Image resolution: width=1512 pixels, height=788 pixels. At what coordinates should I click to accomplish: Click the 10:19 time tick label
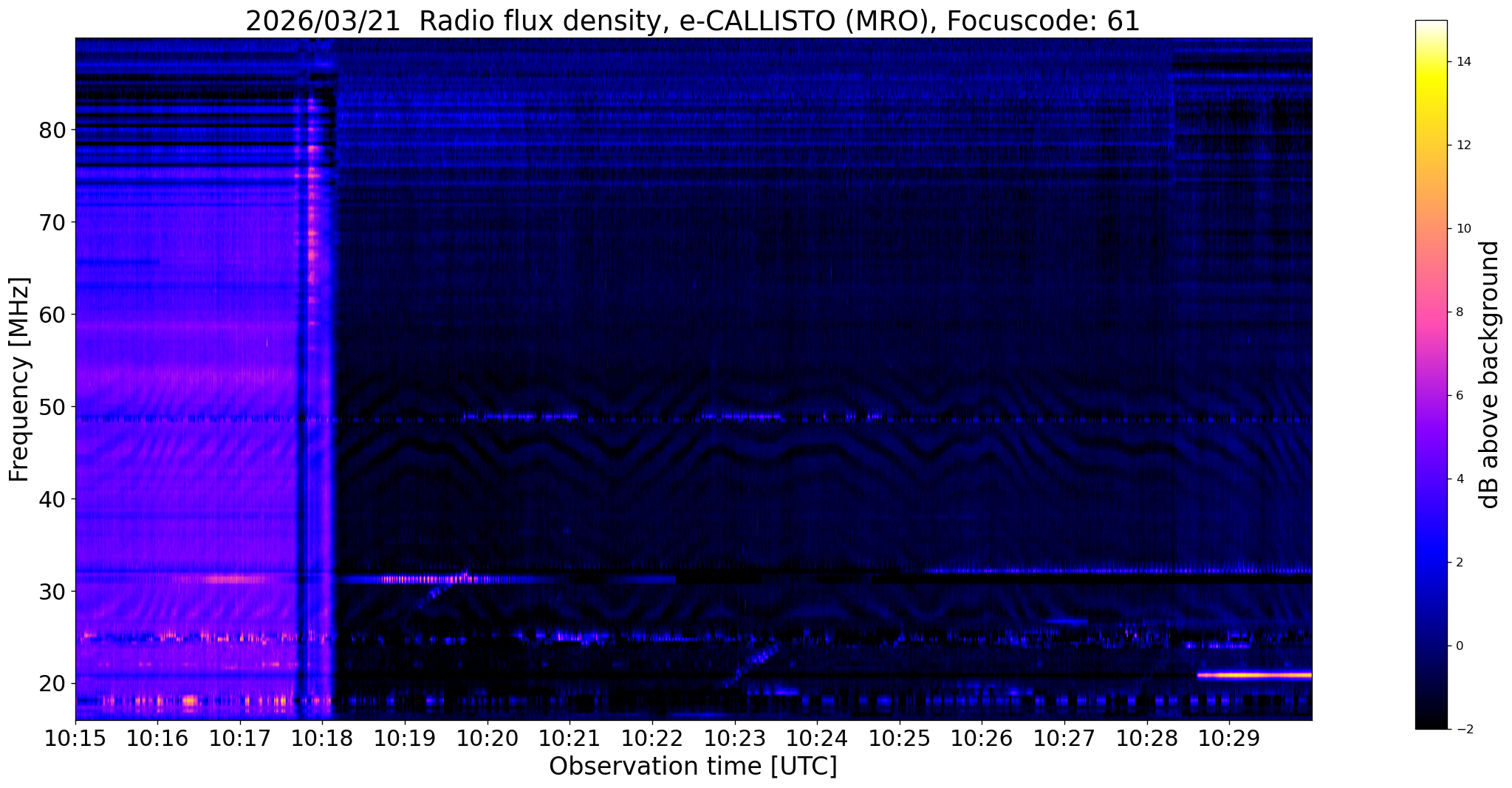(405, 739)
